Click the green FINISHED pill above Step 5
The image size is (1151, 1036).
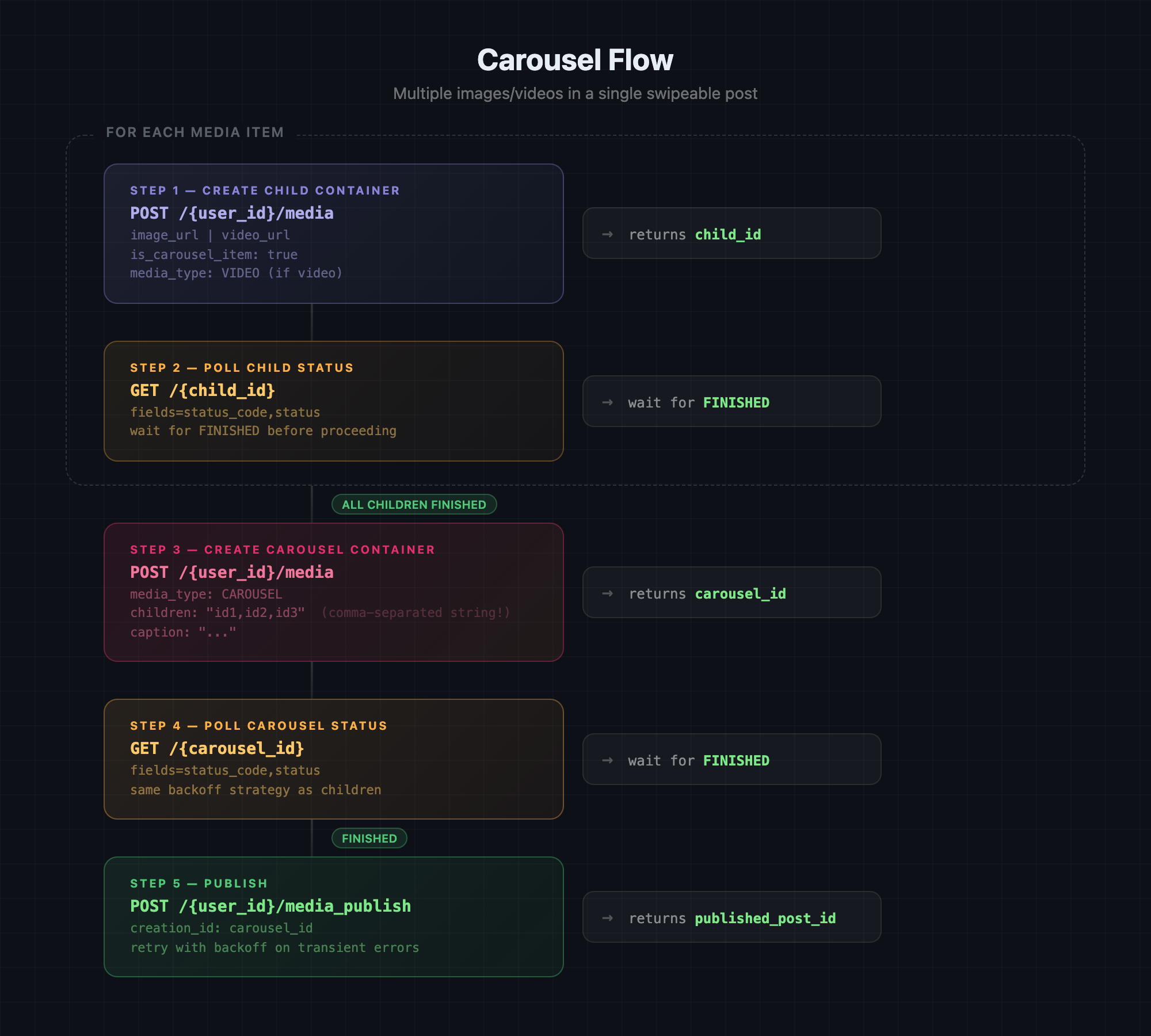click(369, 839)
